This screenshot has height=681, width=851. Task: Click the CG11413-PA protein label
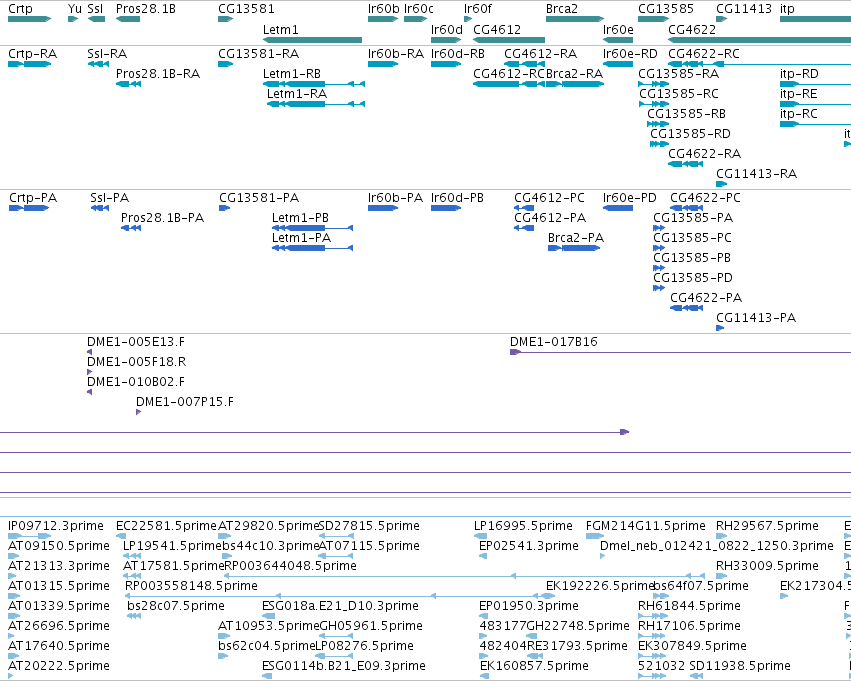pyautogui.click(x=756, y=317)
